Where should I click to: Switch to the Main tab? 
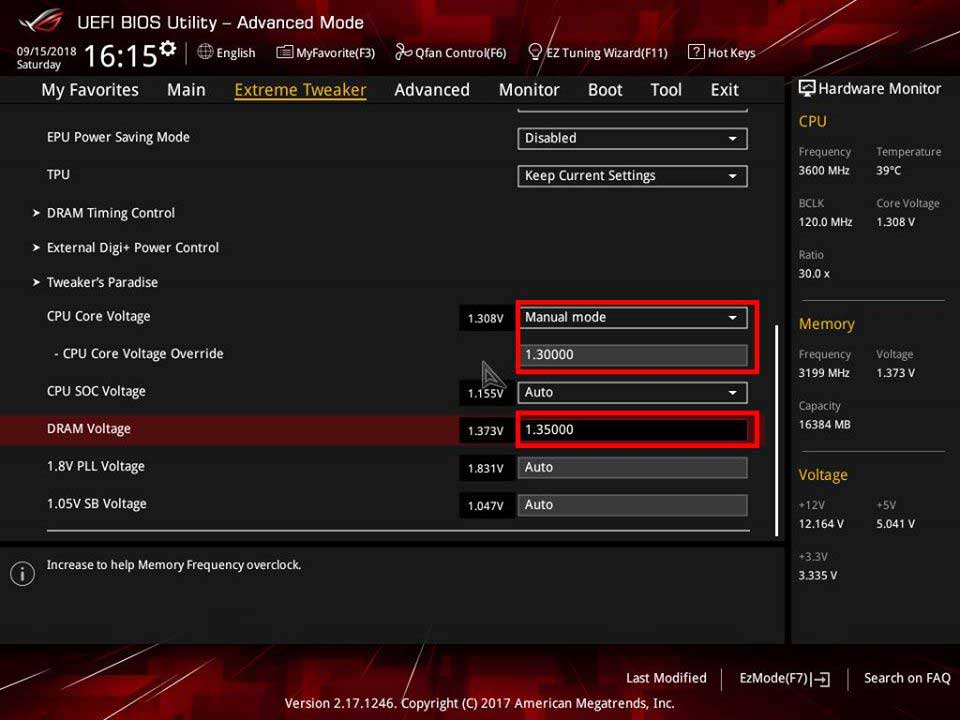[x=186, y=90]
